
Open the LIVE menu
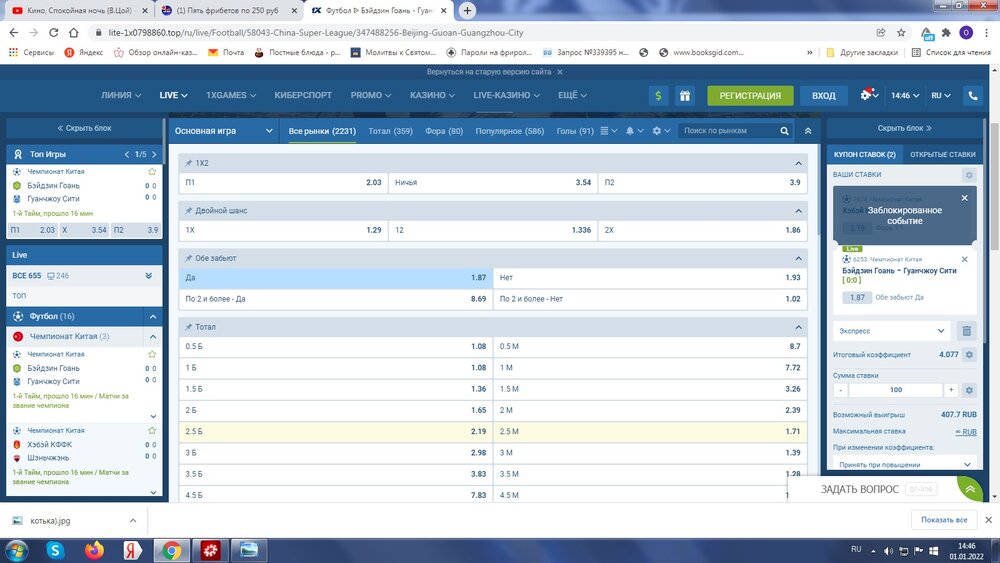[173, 95]
